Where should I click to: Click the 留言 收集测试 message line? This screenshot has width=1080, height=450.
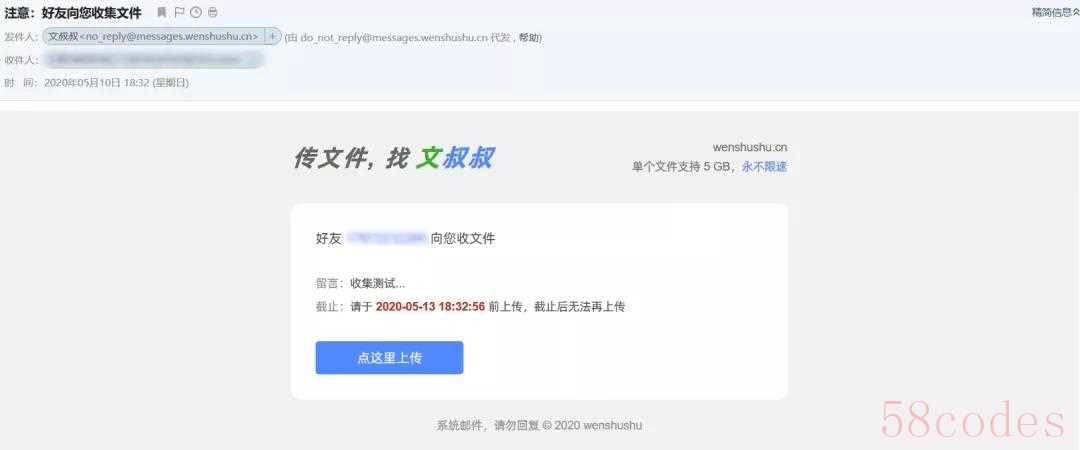tap(360, 283)
